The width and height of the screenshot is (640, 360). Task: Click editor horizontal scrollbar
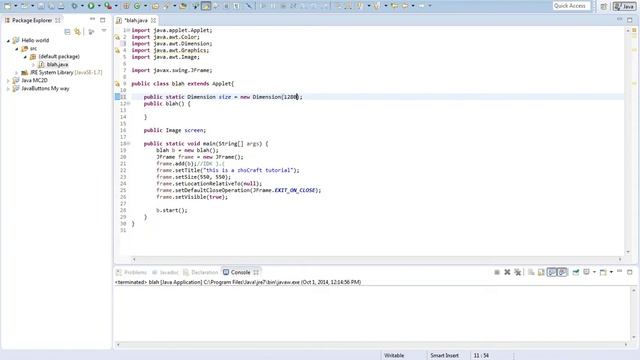(376, 259)
